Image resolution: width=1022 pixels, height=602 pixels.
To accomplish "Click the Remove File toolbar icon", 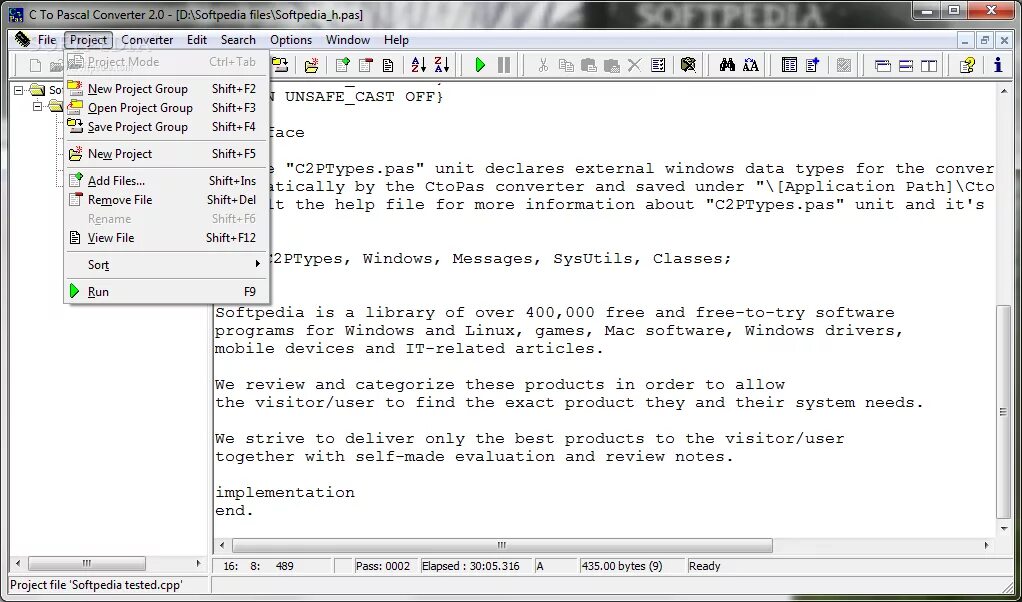I will [x=366, y=65].
